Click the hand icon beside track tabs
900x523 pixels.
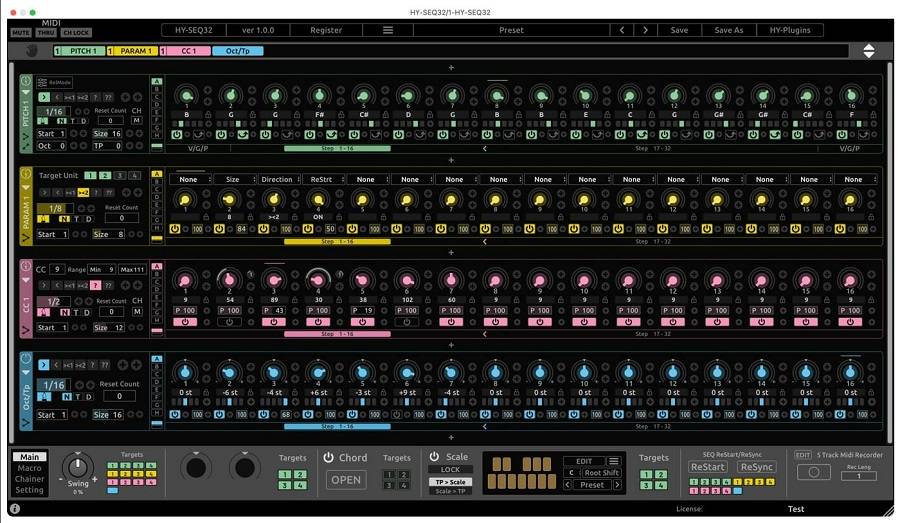(30, 51)
